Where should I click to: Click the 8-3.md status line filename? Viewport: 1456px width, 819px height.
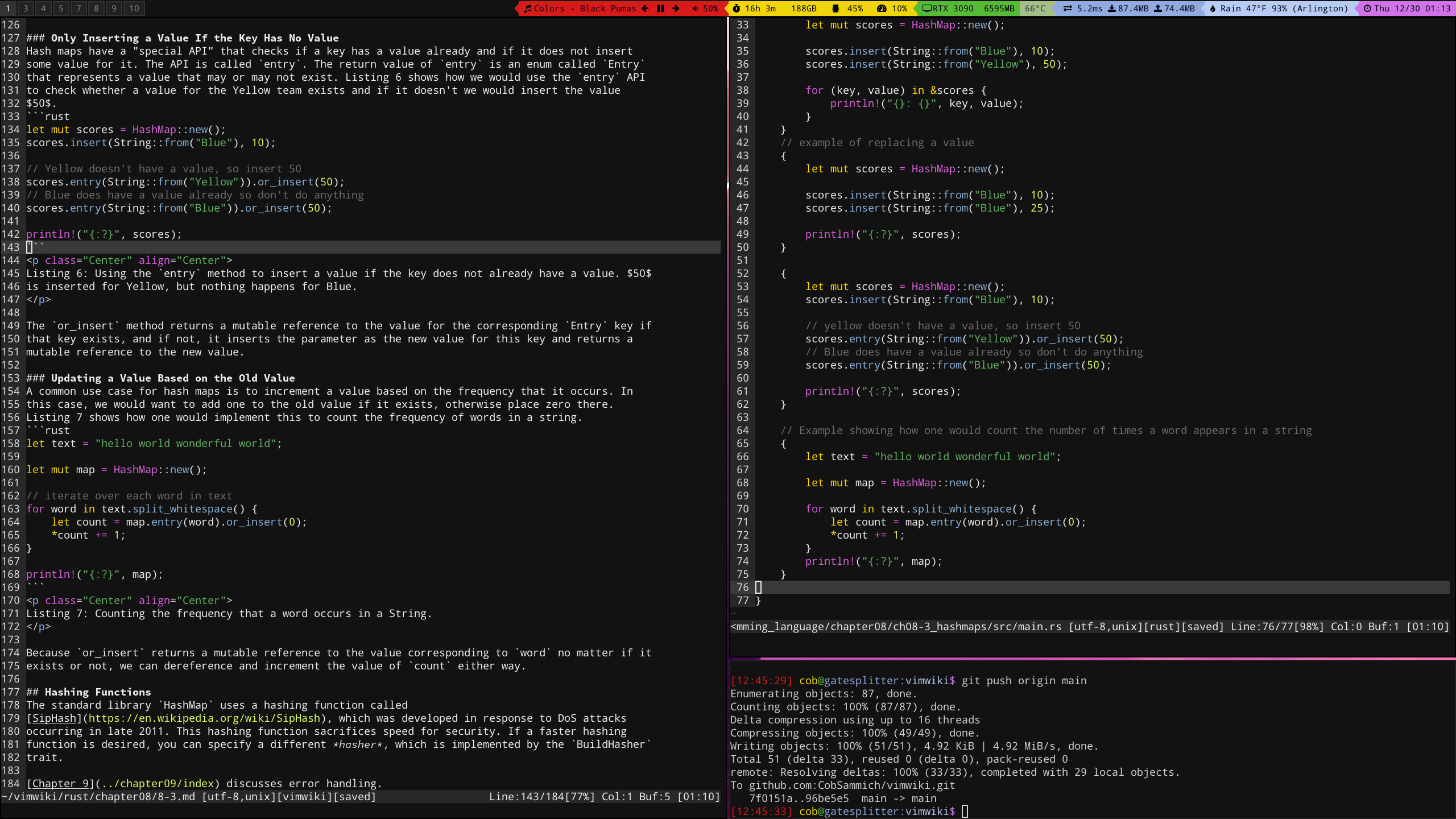tap(99, 797)
